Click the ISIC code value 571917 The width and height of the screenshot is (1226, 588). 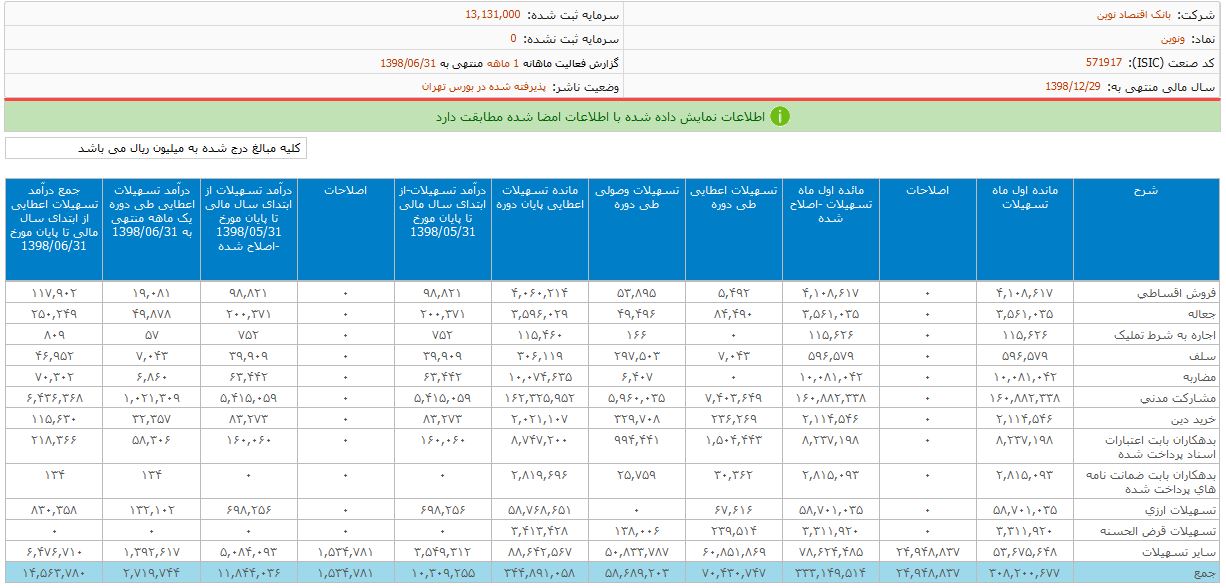(1103, 63)
